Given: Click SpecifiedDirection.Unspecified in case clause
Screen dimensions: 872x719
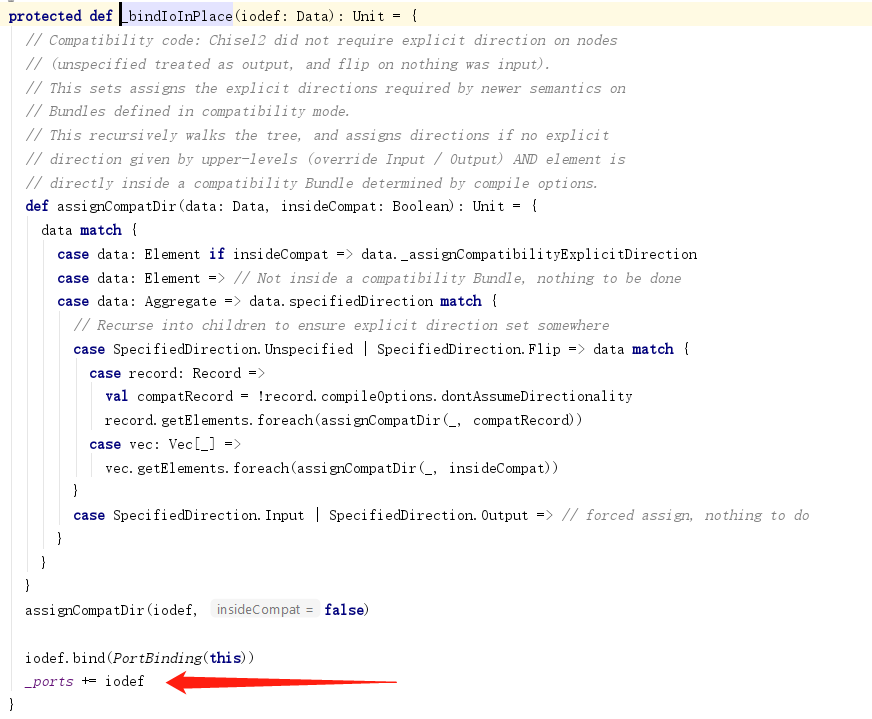Looking at the screenshot, I should pos(233,349).
